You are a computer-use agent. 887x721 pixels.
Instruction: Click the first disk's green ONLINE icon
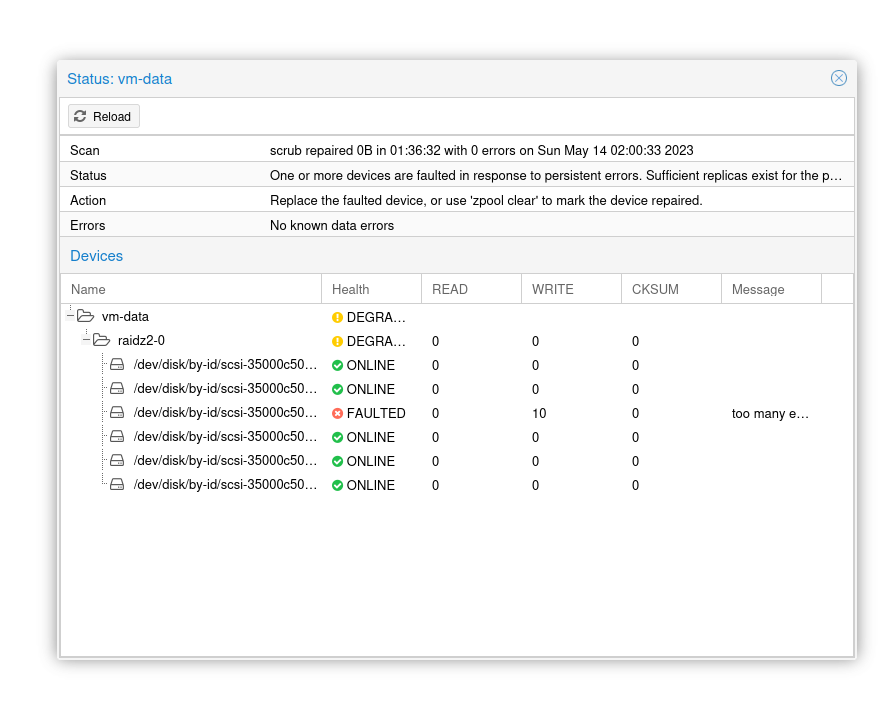point(338,365)
